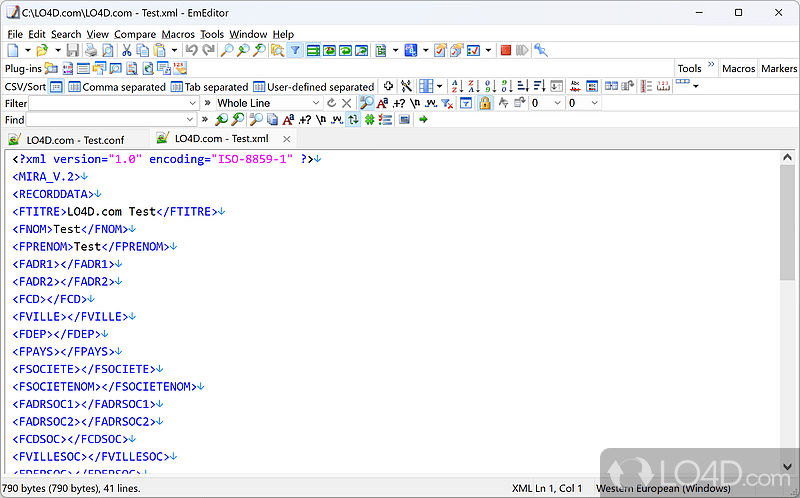Open the File menu
This screenshot has width=800, height=498.
(15, 34)
